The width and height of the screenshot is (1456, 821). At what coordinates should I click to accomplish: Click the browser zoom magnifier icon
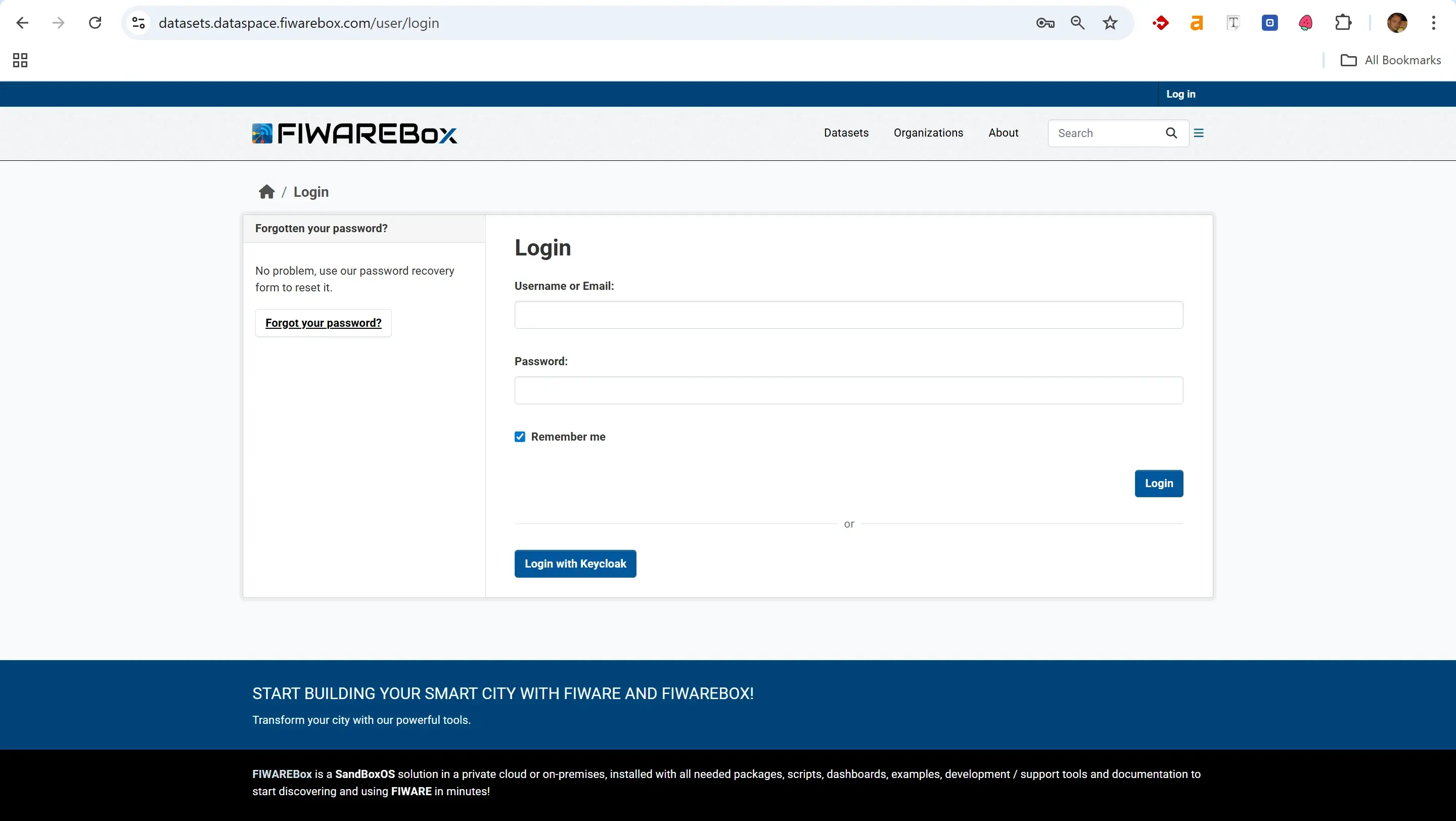[x=1077, y=23]
